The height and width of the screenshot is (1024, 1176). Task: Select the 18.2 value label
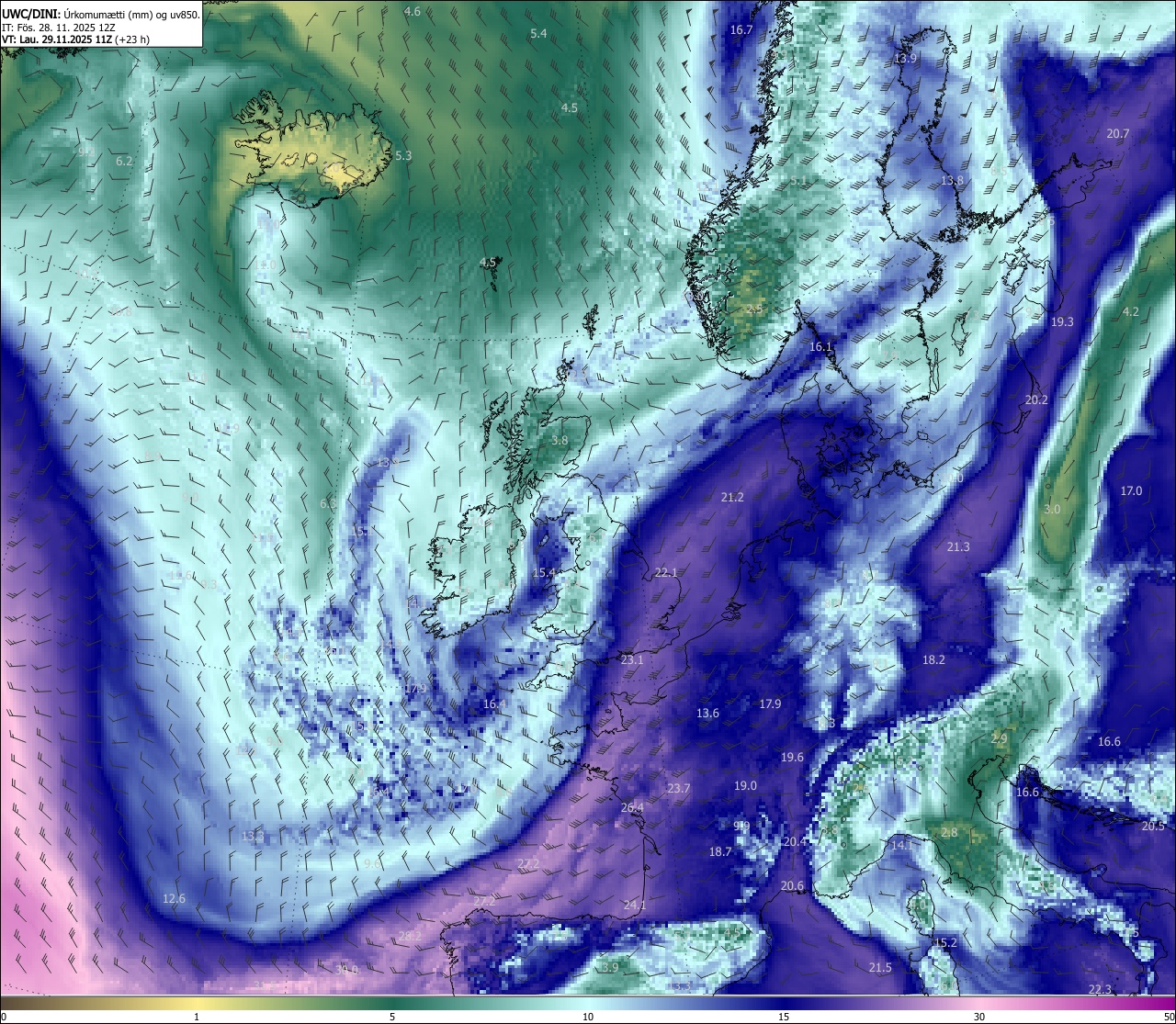933,659
